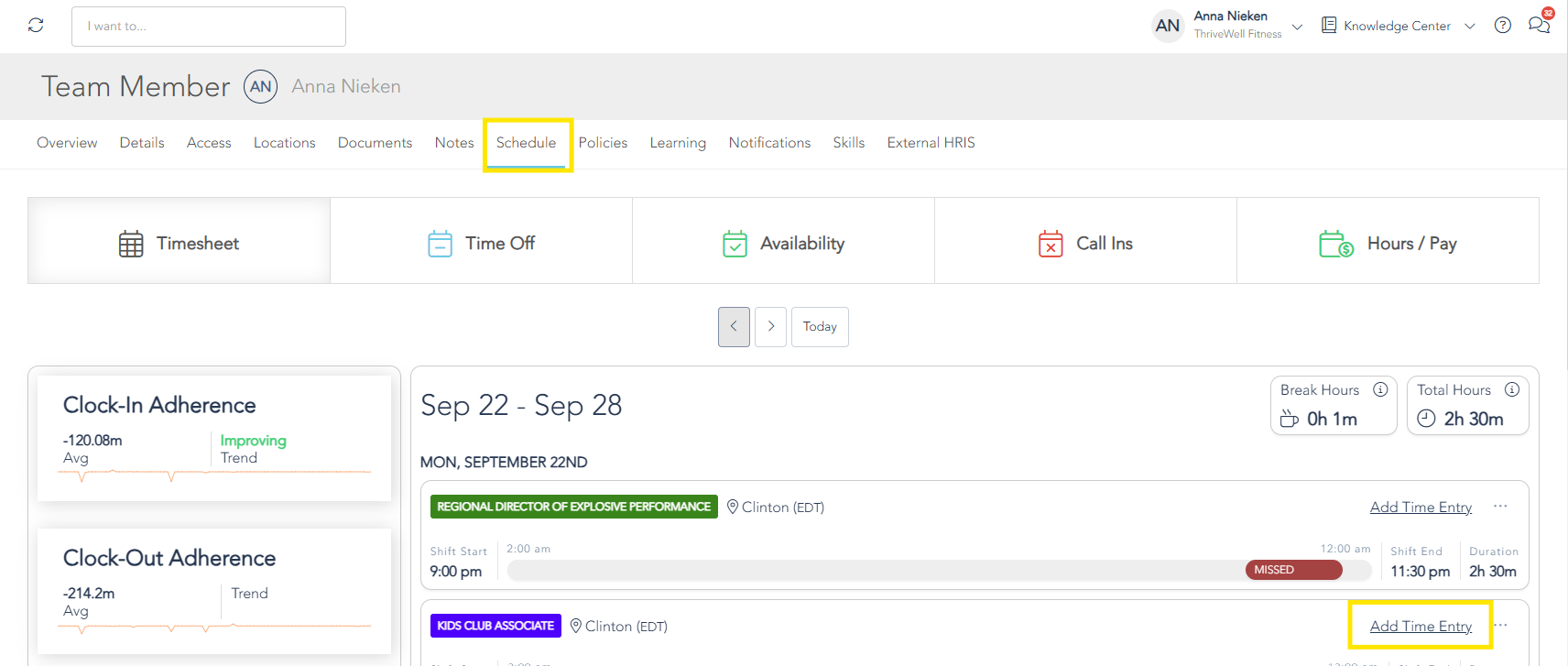Viewport: 1568px width, 666px height.
Task: Click the refresh icon in top bar
Action: point(36,26)
